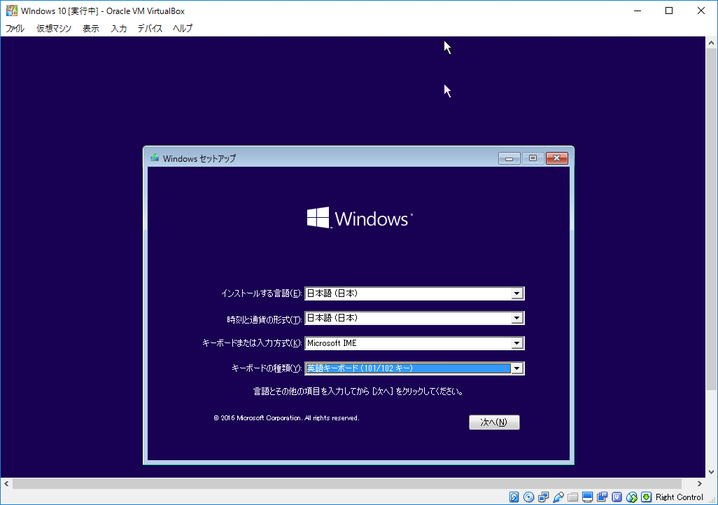This screenshot has height=505, width=718.
Task: Click the vertical scrollbar up arrow
Action: click(711, 43)
